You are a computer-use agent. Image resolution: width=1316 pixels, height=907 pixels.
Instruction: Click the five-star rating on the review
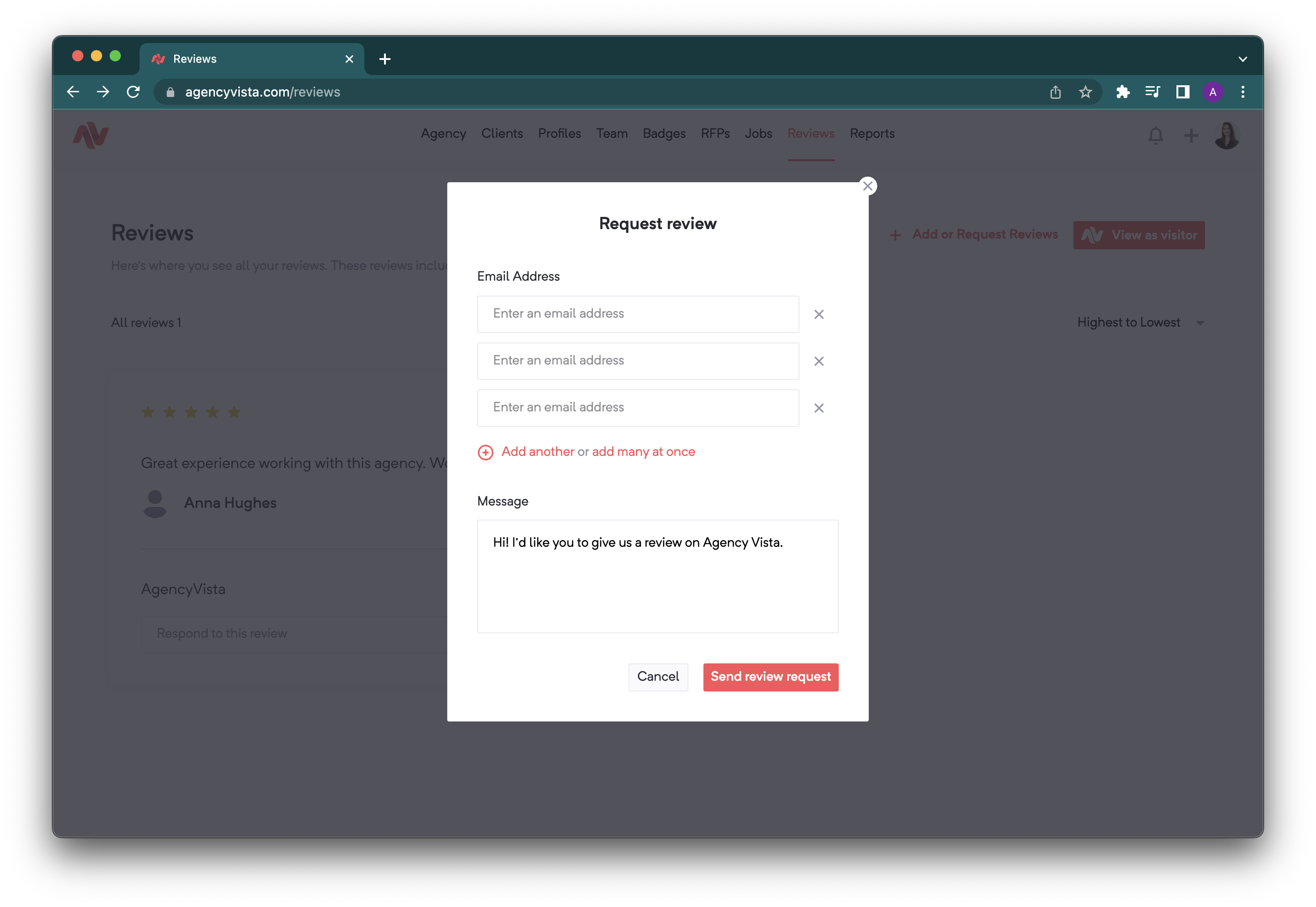tap(191, 412)
